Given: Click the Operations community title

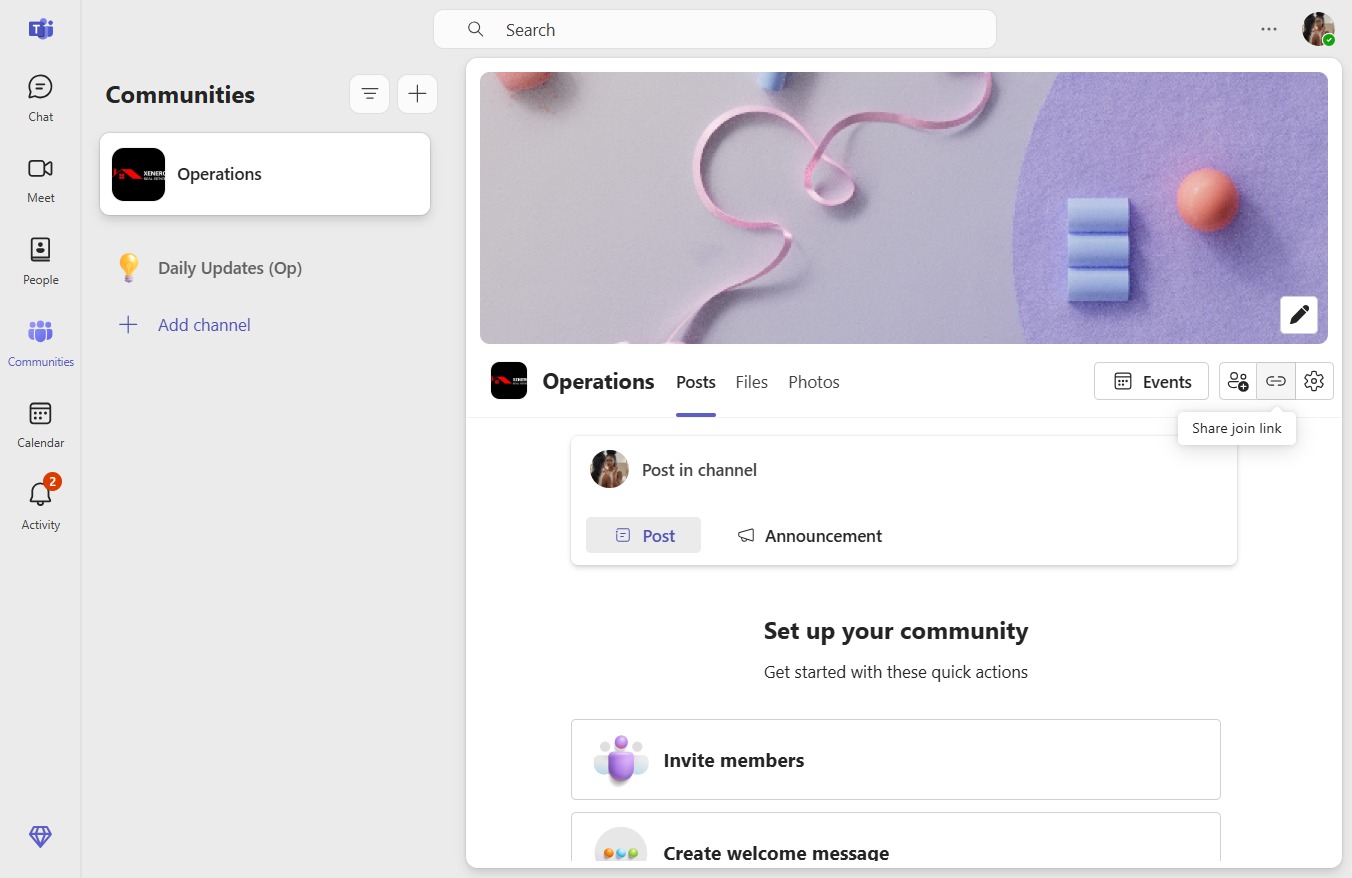Looking at the screenshot, I should point(598,381).
